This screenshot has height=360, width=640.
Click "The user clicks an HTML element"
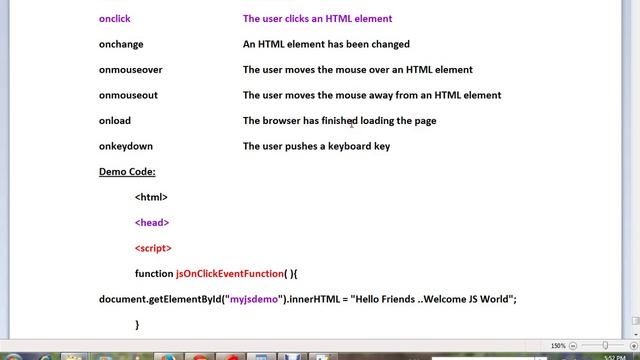tap(317, 19)
